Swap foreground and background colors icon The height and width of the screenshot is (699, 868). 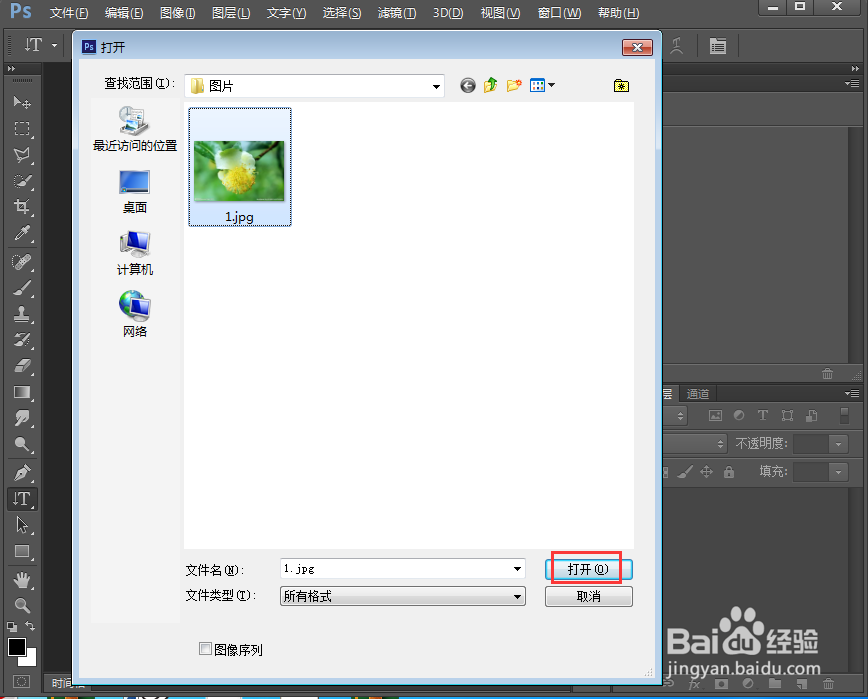pos(30,626)
